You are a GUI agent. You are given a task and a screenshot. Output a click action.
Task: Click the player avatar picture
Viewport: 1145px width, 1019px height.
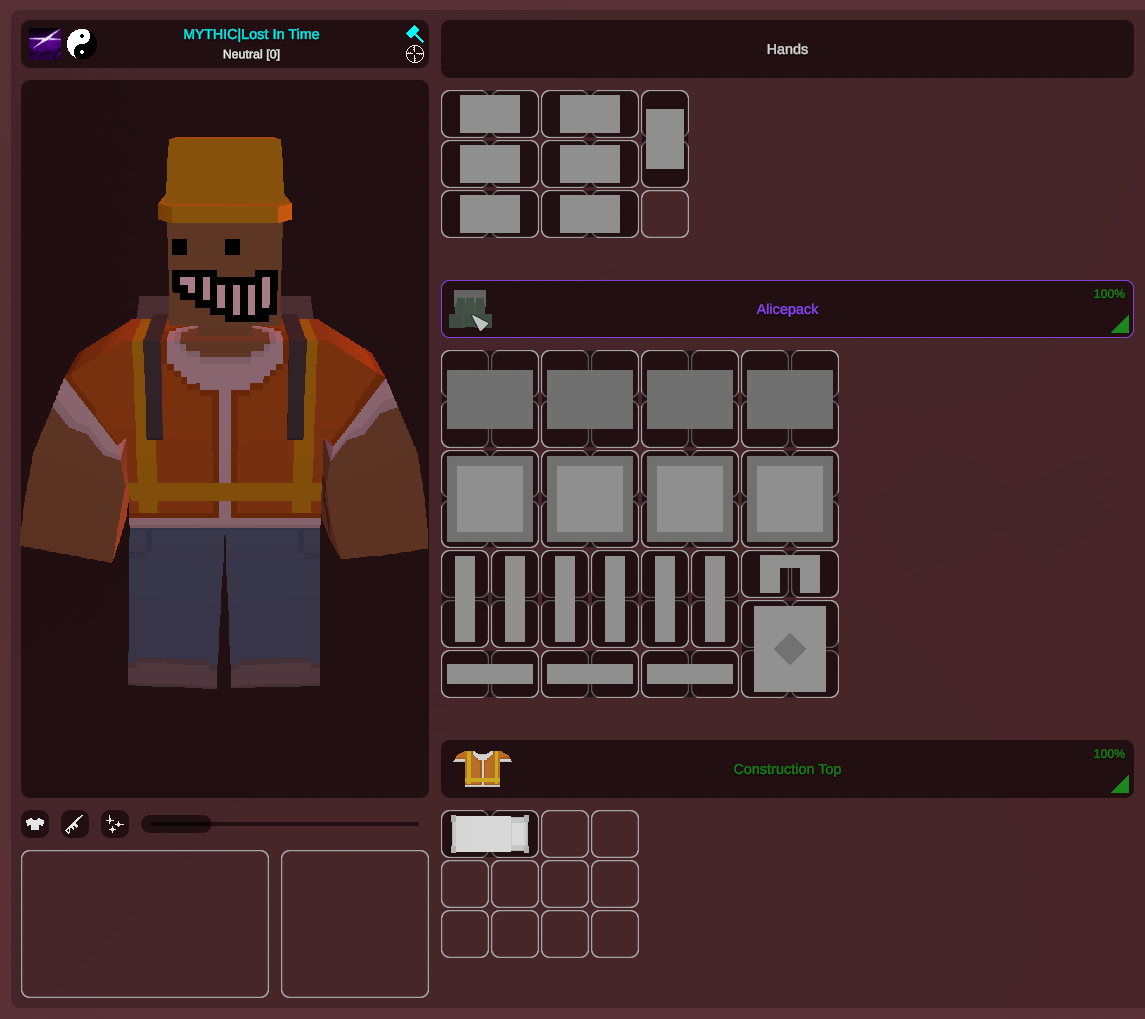(45, 44)
